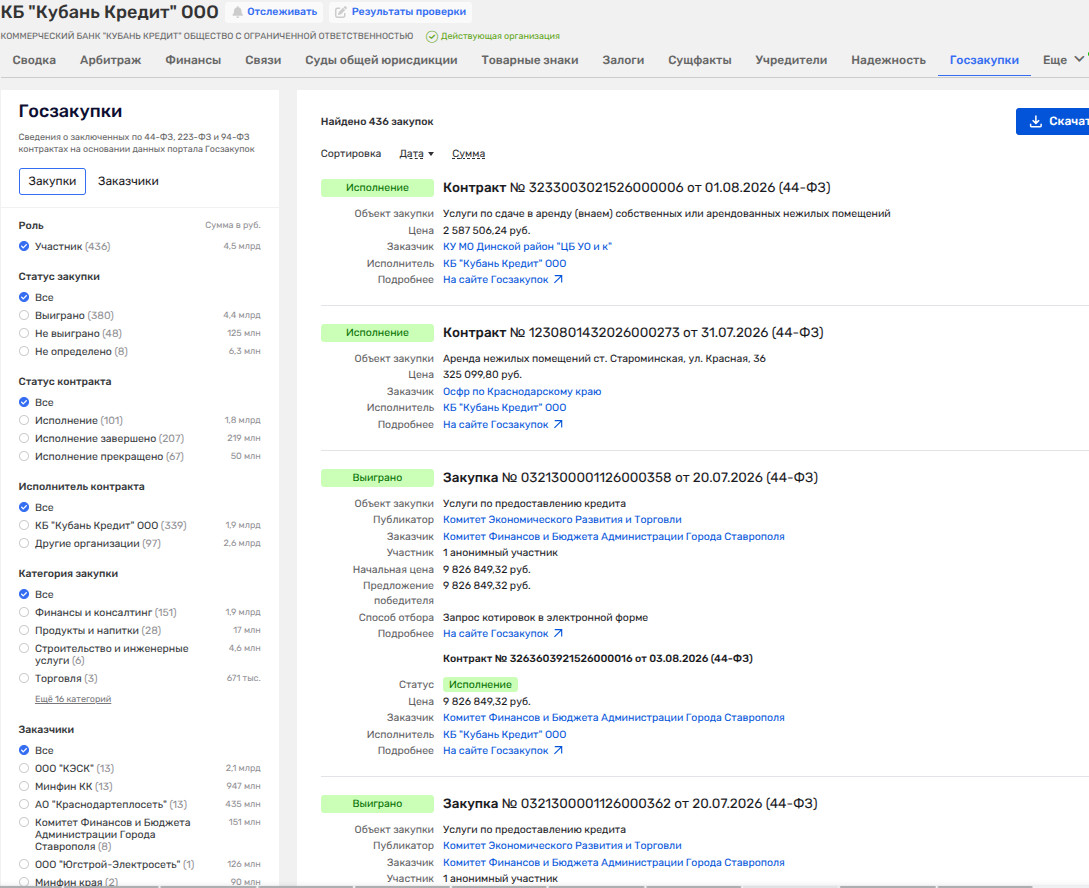This screenshot has height=888, width=1089.
Task: Switch to the Залоги tab
Action: tap(623, 60)
